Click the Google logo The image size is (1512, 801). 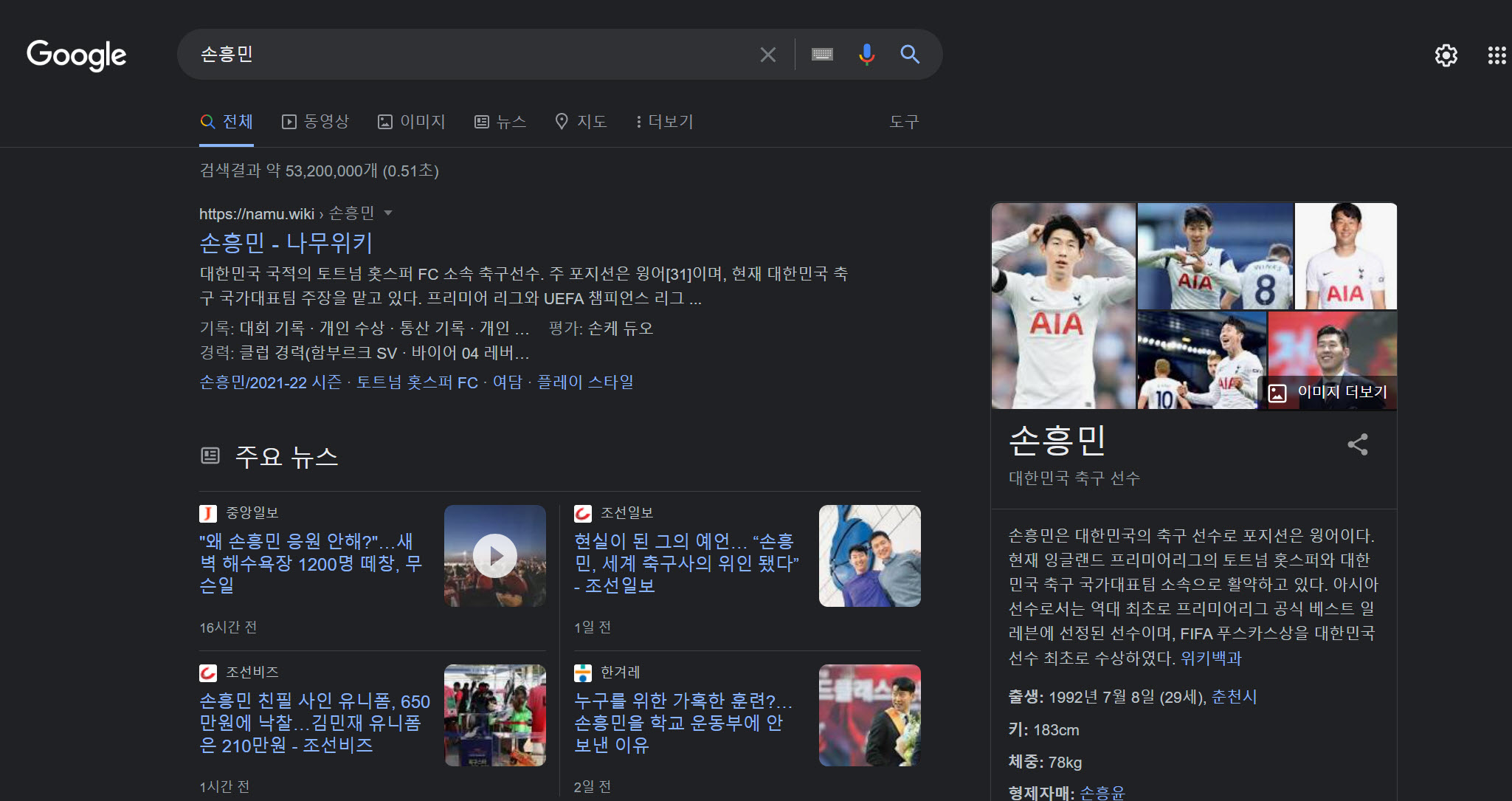76,55
